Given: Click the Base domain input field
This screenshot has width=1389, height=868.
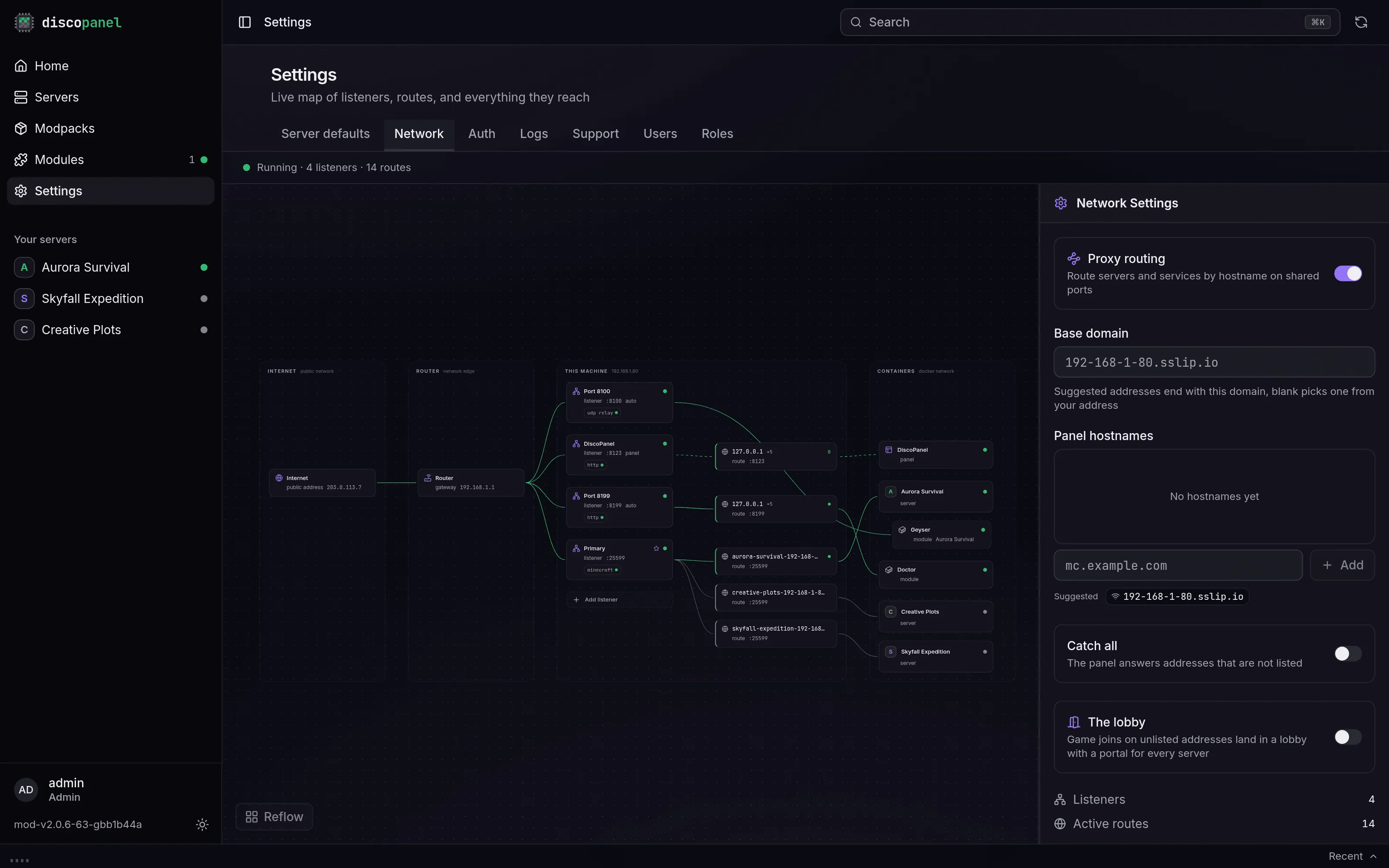Looking at the screenshot, I should (x=1214, y=362).
